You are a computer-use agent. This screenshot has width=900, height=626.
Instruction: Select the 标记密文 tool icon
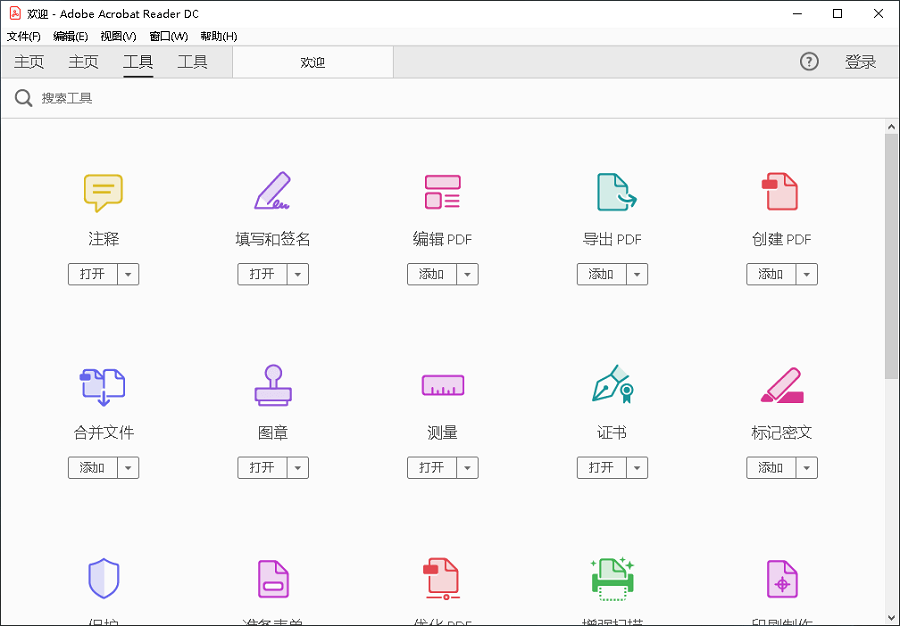(x=781, y=386)
